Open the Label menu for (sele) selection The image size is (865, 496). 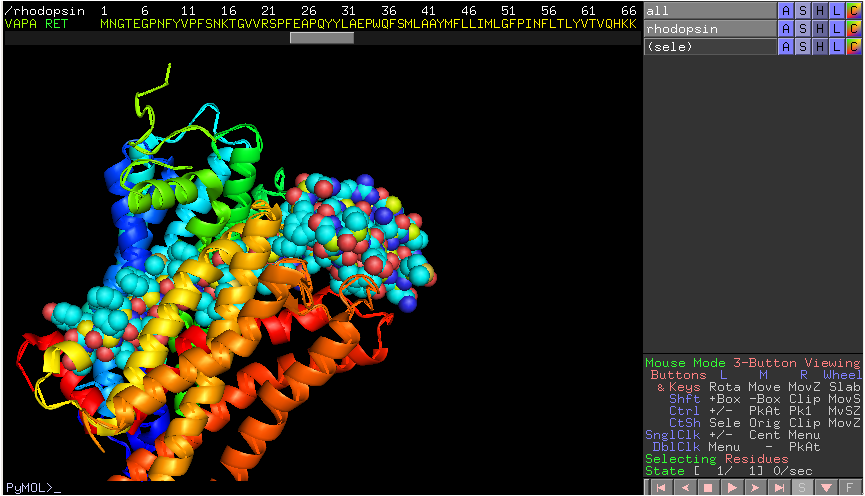(837, 46)
